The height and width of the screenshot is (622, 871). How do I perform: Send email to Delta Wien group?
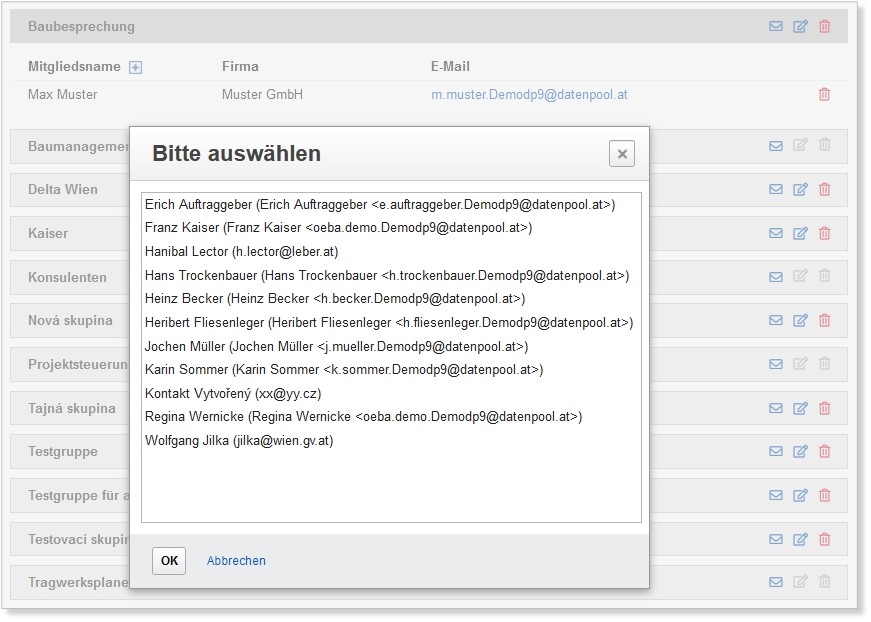point(776,189)
